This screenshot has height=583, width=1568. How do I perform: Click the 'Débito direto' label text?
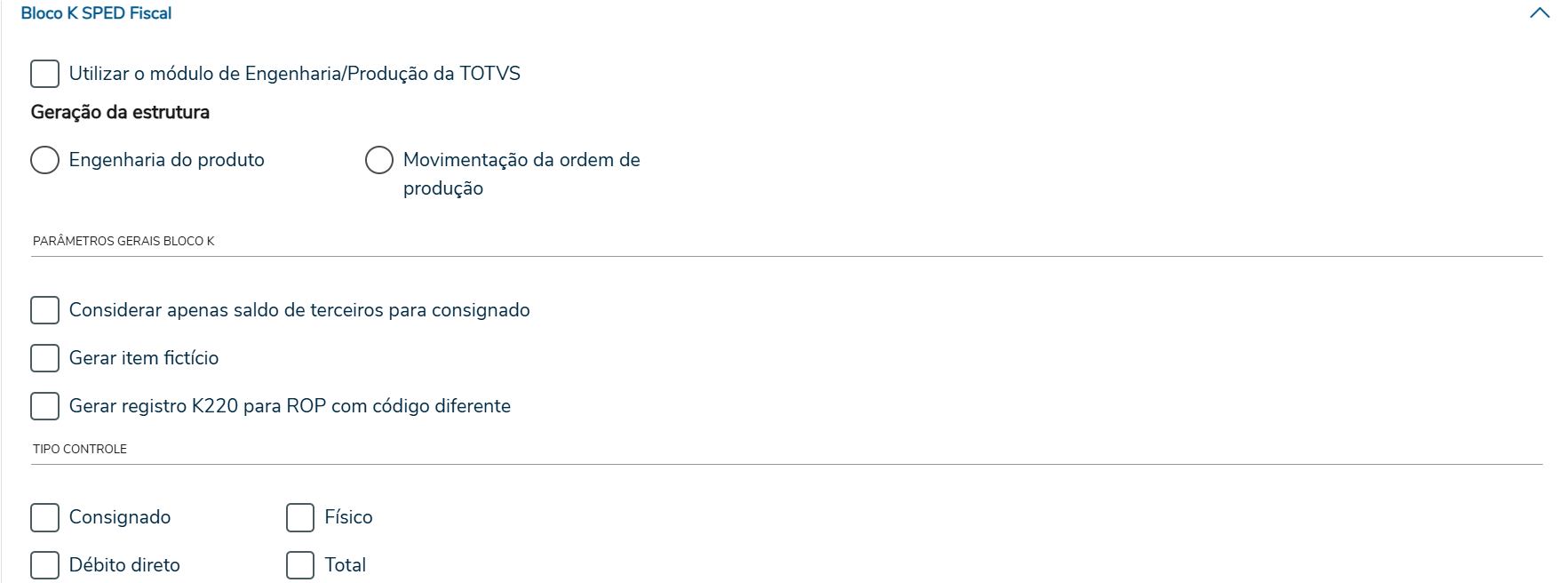click(124, 565)
